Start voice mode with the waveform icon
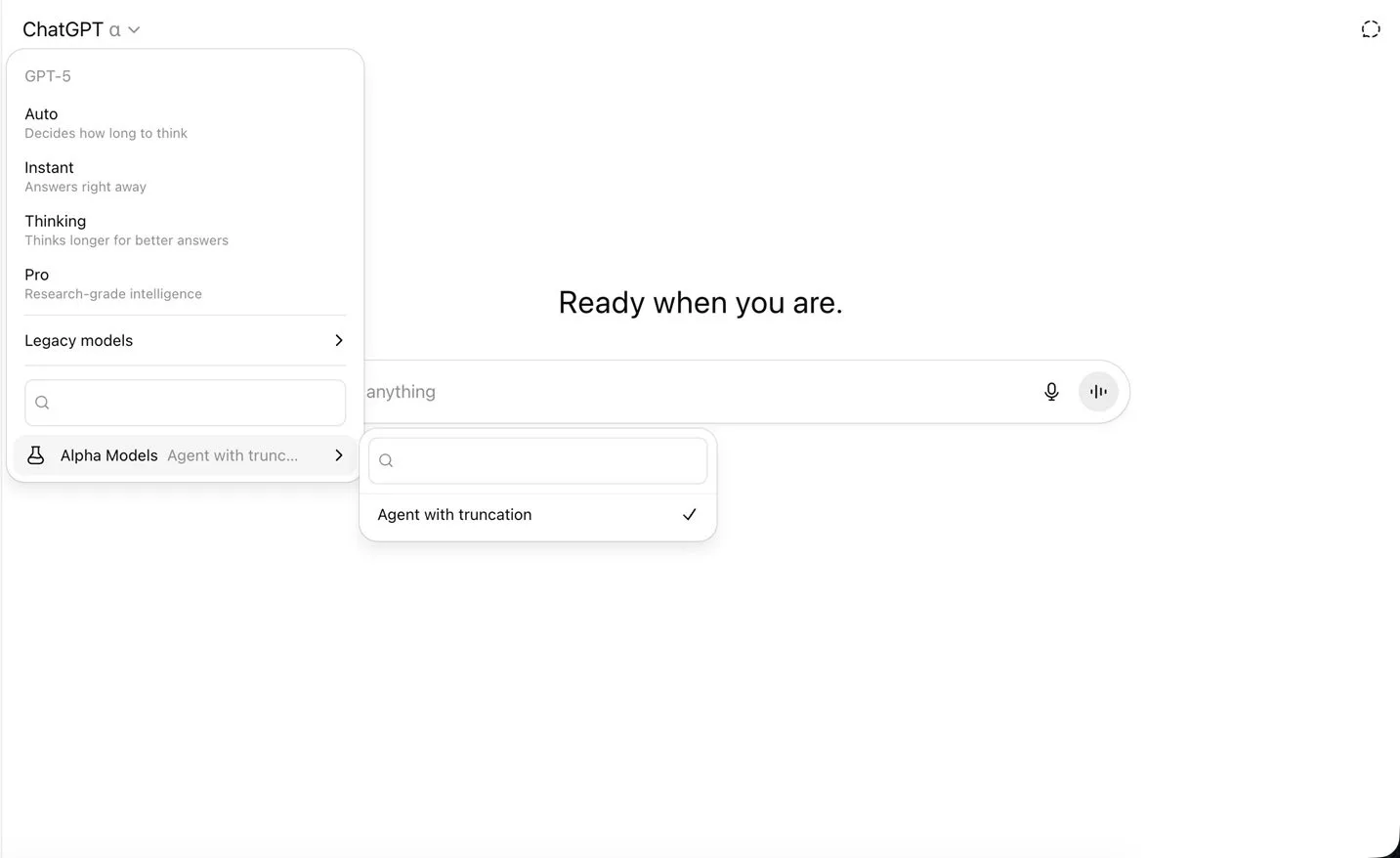 click(x=1098, y=392)
